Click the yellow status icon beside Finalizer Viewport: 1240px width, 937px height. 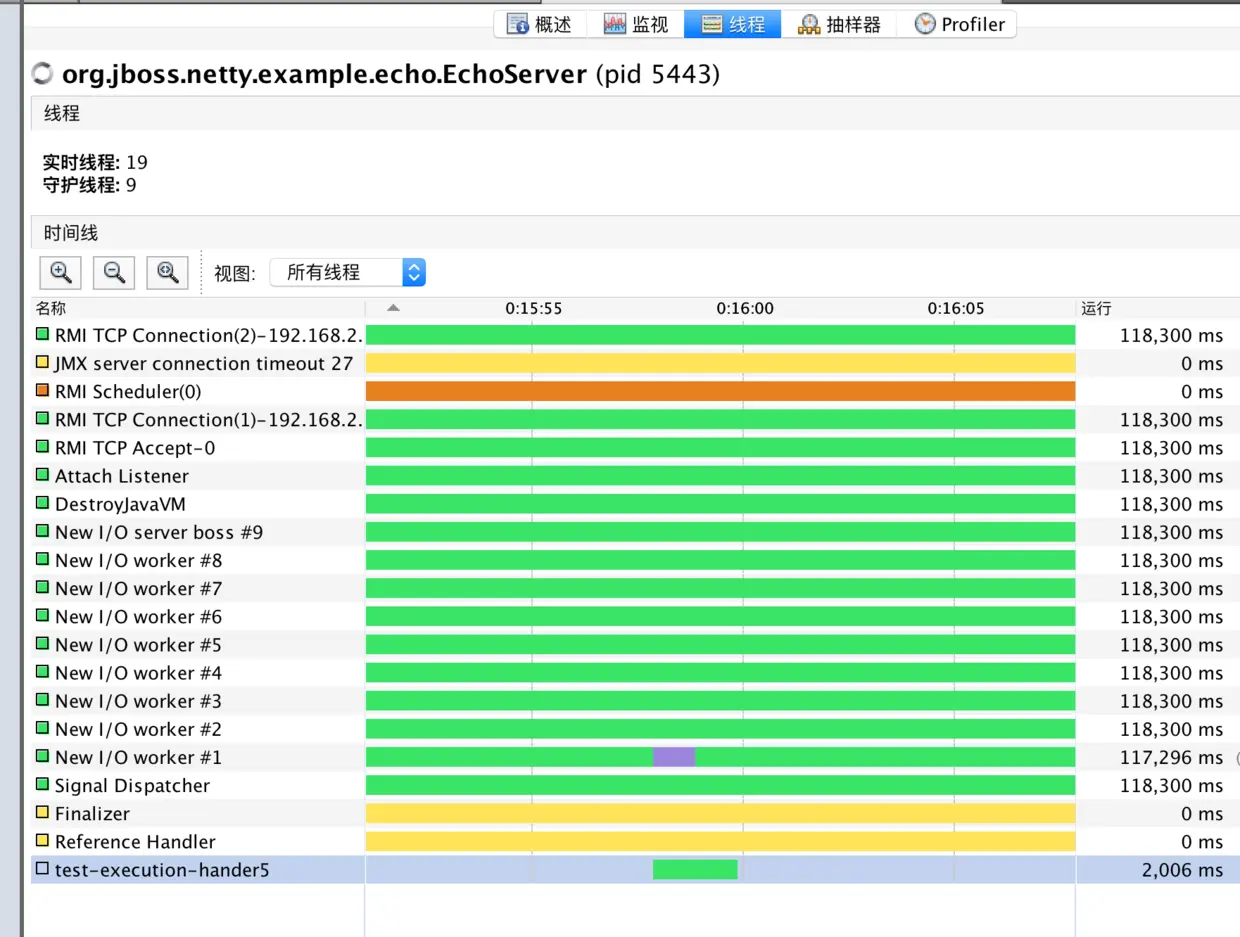[42, 813]
